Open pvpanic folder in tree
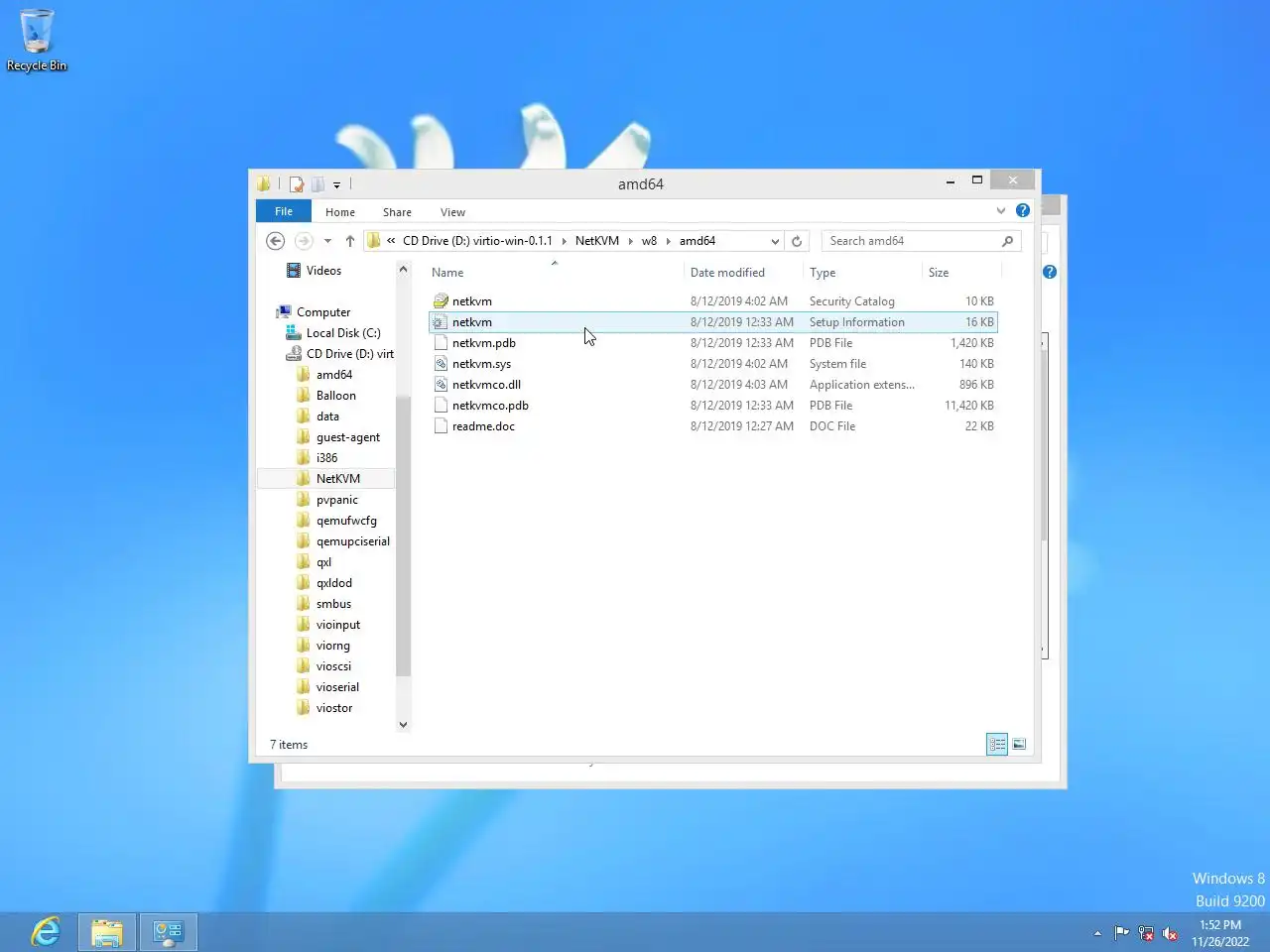The height and width of the screenshot is (952, 1270). pos(336,500)
